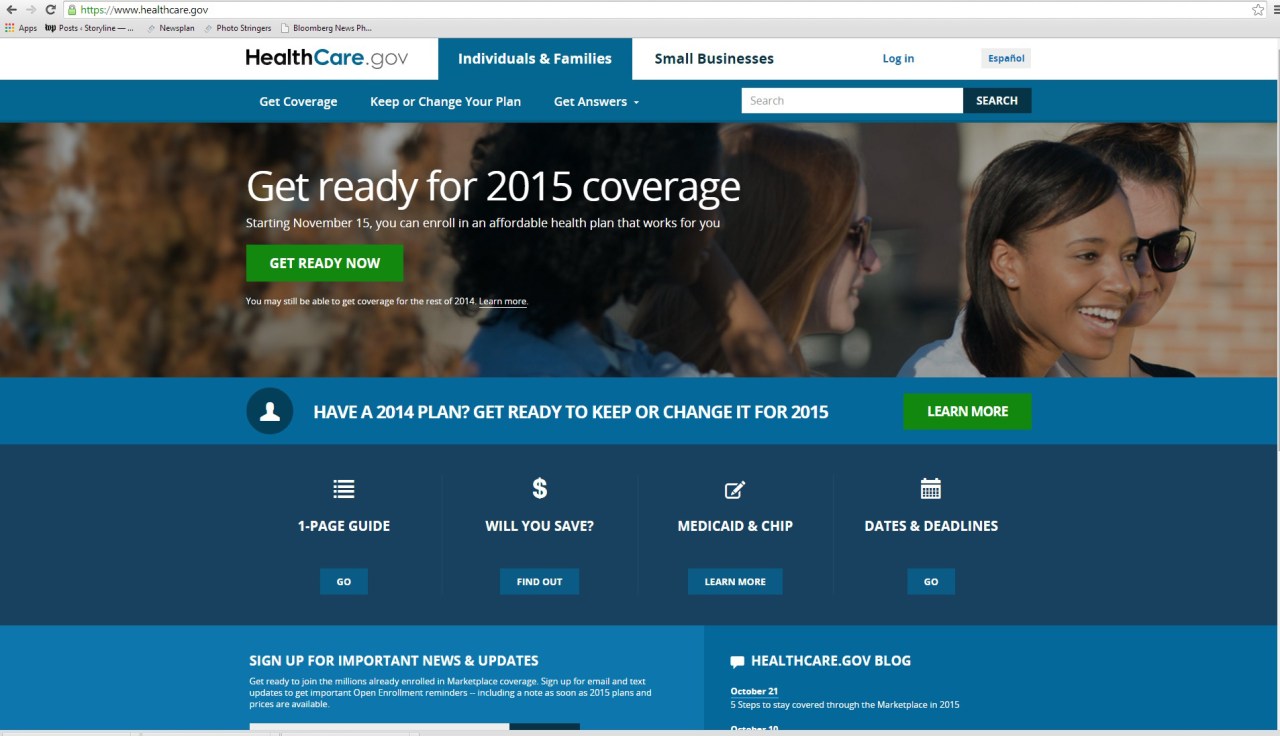Bookmark page with the star icon
This screenshot has width=1280, height=736.
[x=1258, y=9]
